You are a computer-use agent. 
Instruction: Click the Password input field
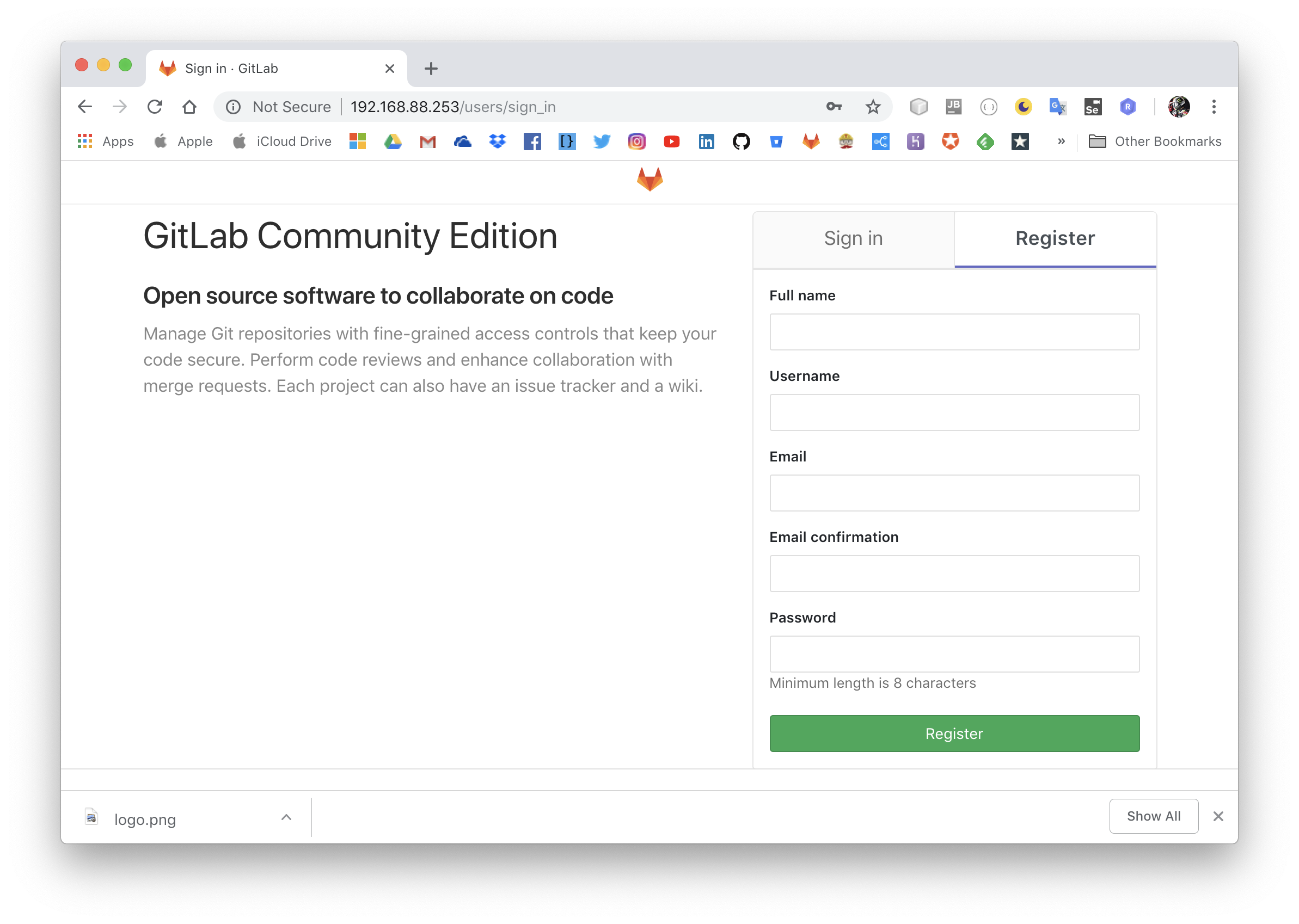954,654
